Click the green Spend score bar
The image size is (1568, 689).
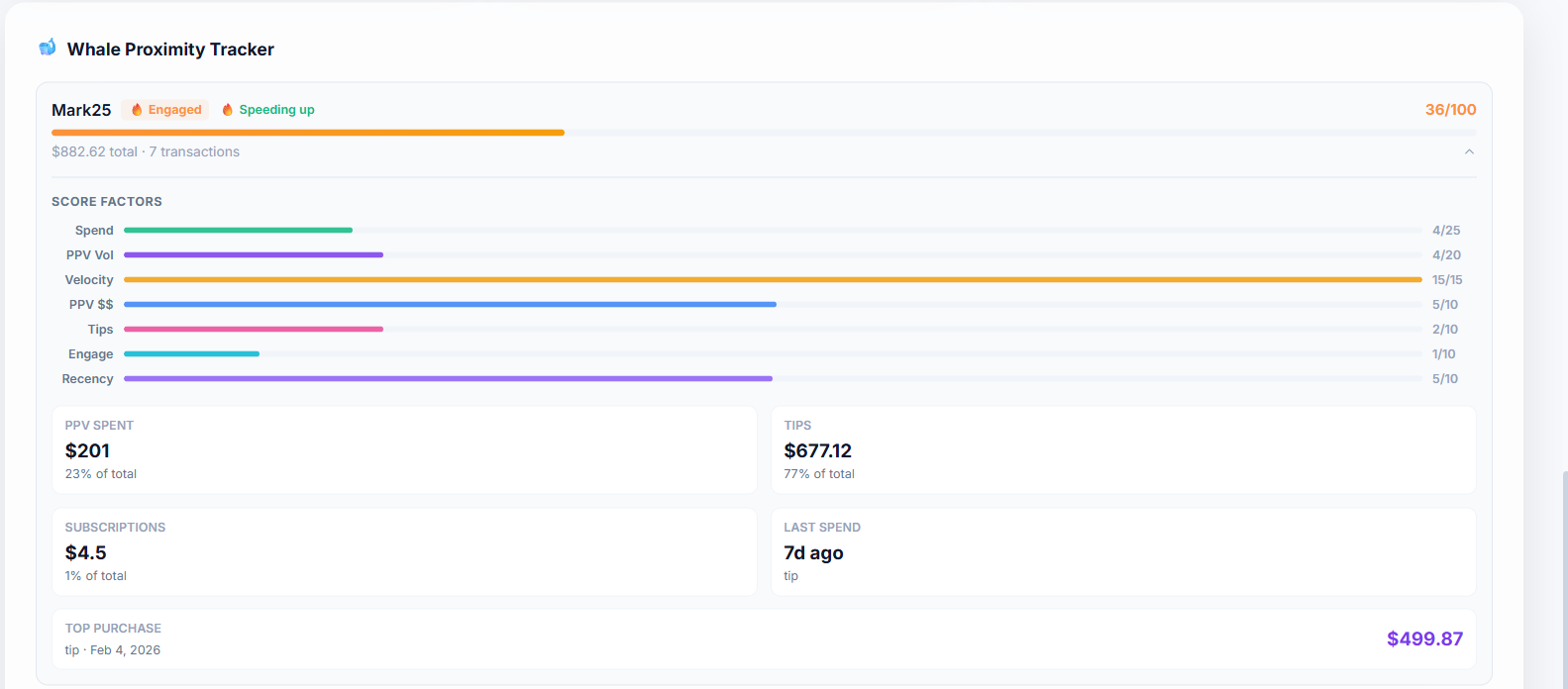(238, 231)
